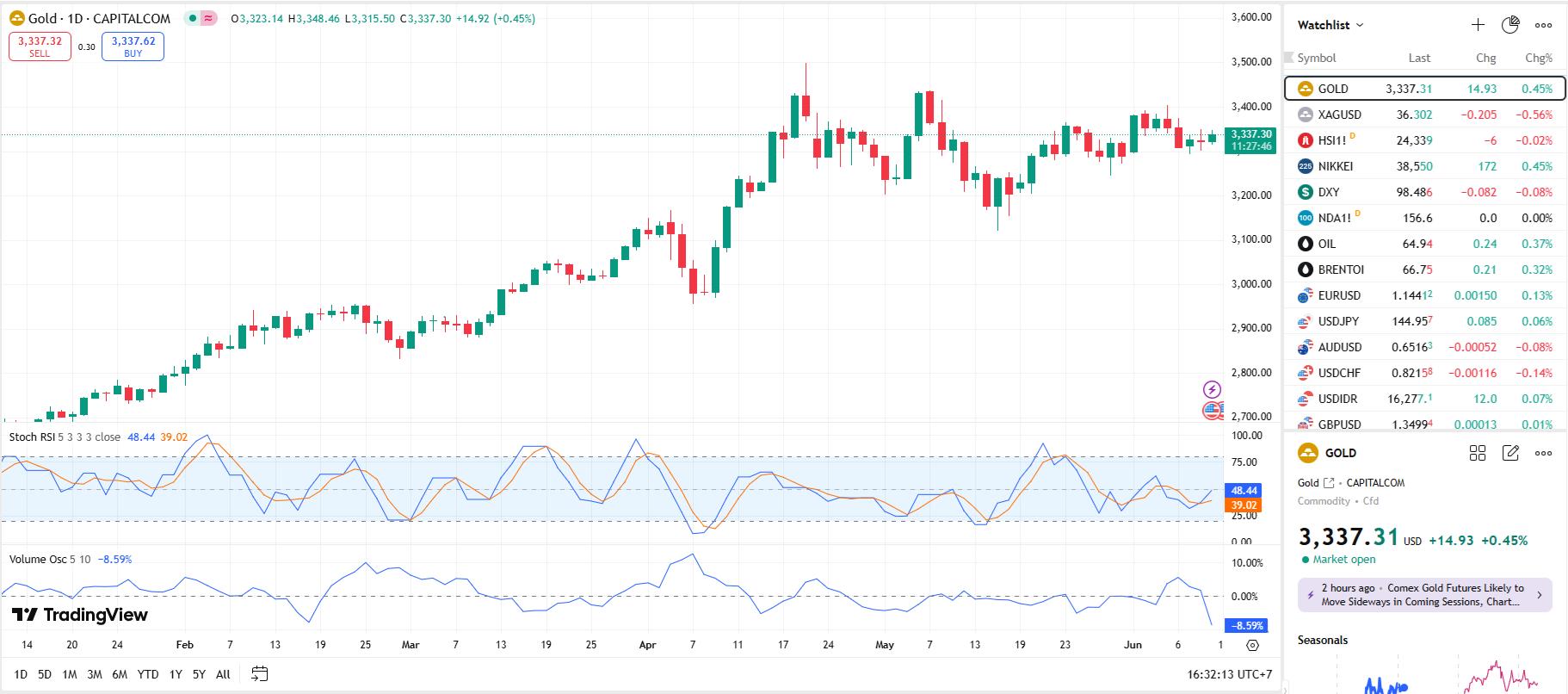Image resolution: width=1568 pixels, height=694 pixels.
Task: Open the timezone menu showing UTC+7
Action: [x=1228, y=674]
